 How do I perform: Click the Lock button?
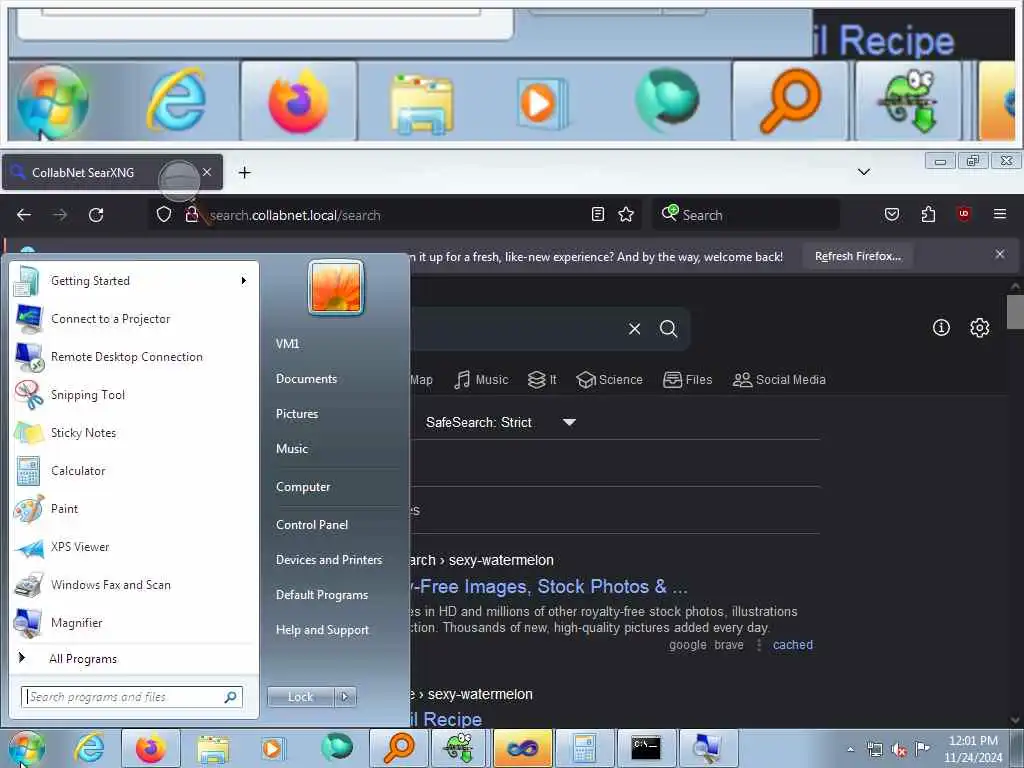300,697
